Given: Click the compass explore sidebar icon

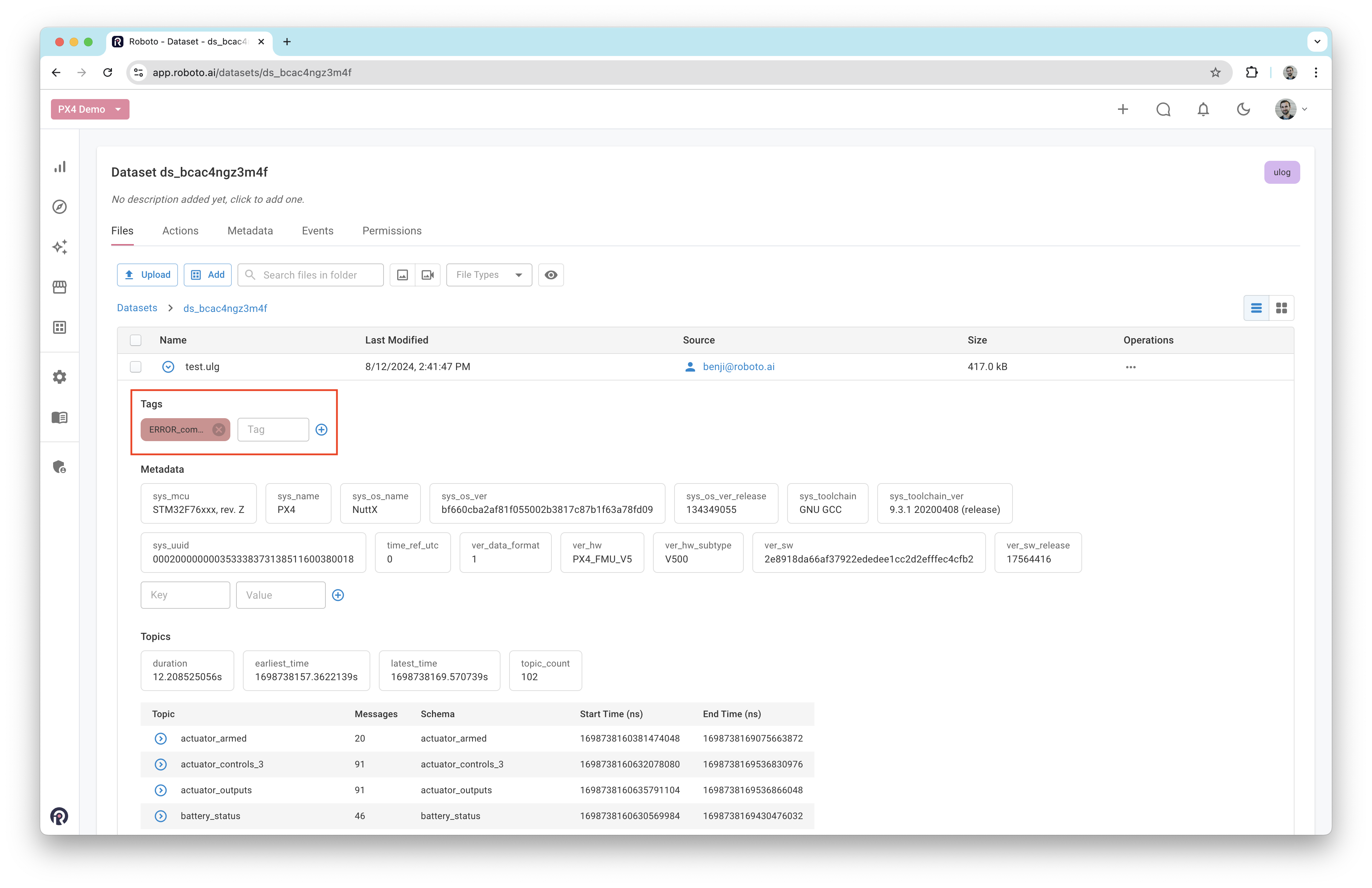Looking at the screenshot, I should (x=60, y=207).
